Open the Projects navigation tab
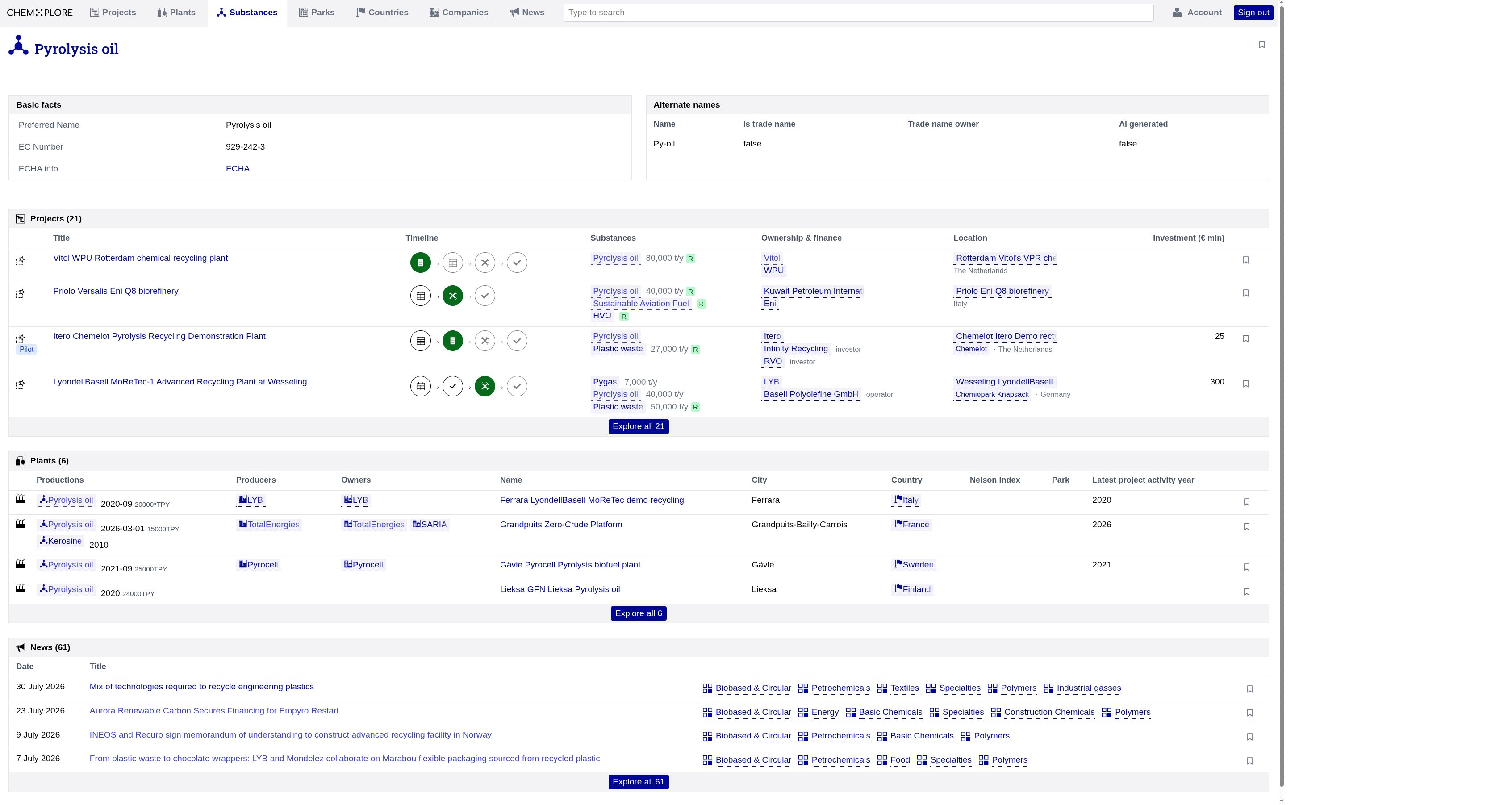This screenshot has width=1512, height=805. pyautogui.click(x=113, y=13)
